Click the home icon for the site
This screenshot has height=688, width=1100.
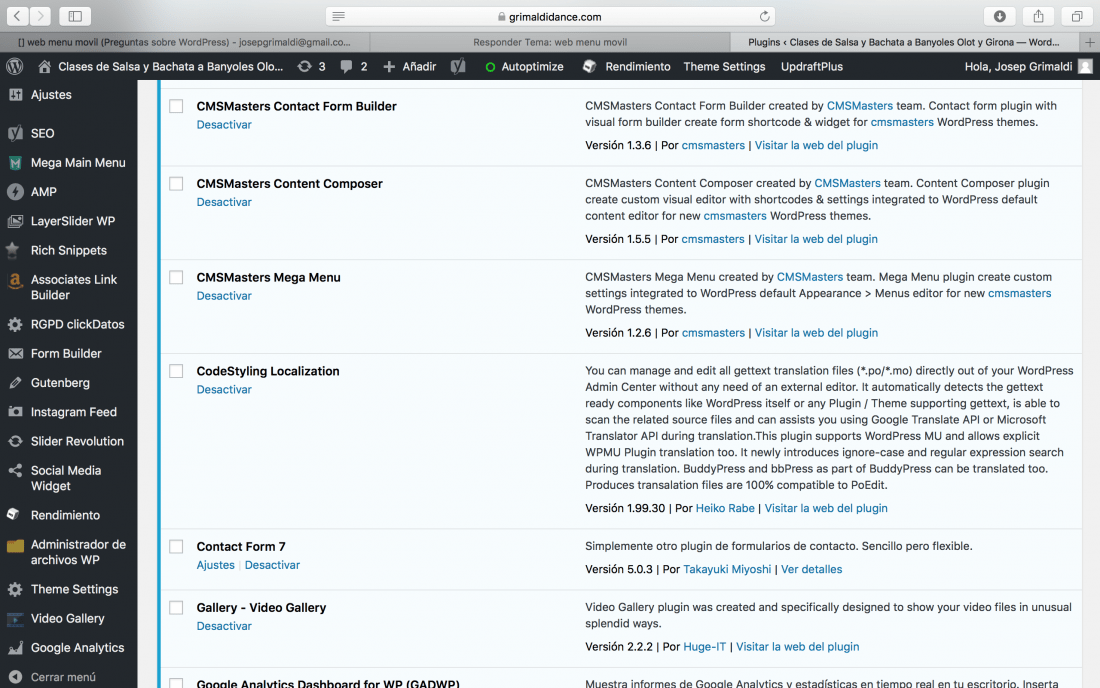coord(44,67)
